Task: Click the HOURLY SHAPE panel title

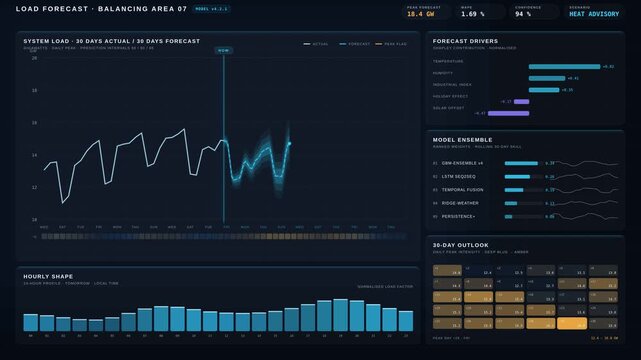Action: tap(48, 277)
